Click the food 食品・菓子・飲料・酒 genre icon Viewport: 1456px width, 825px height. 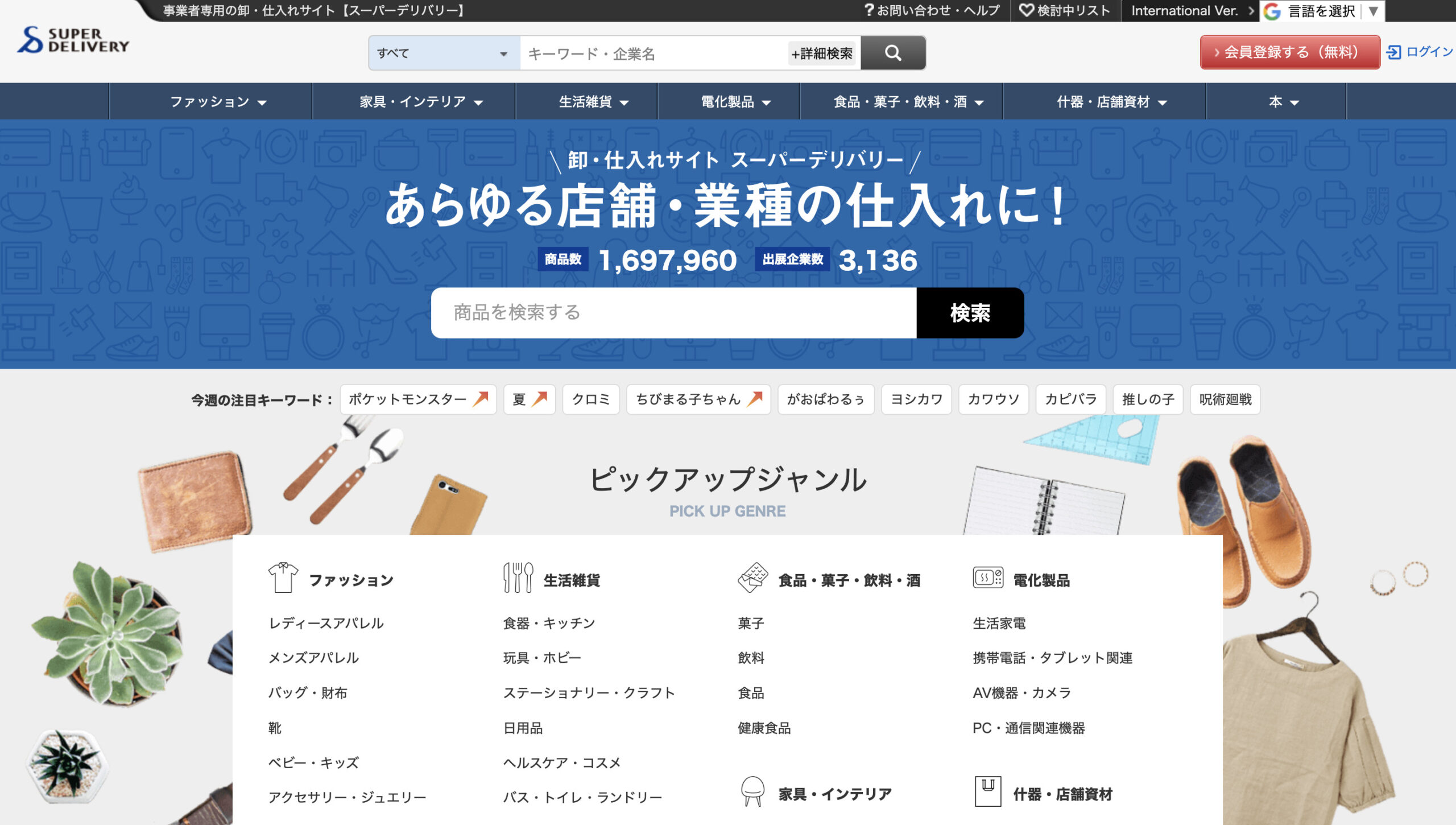(x=752, y=577)
